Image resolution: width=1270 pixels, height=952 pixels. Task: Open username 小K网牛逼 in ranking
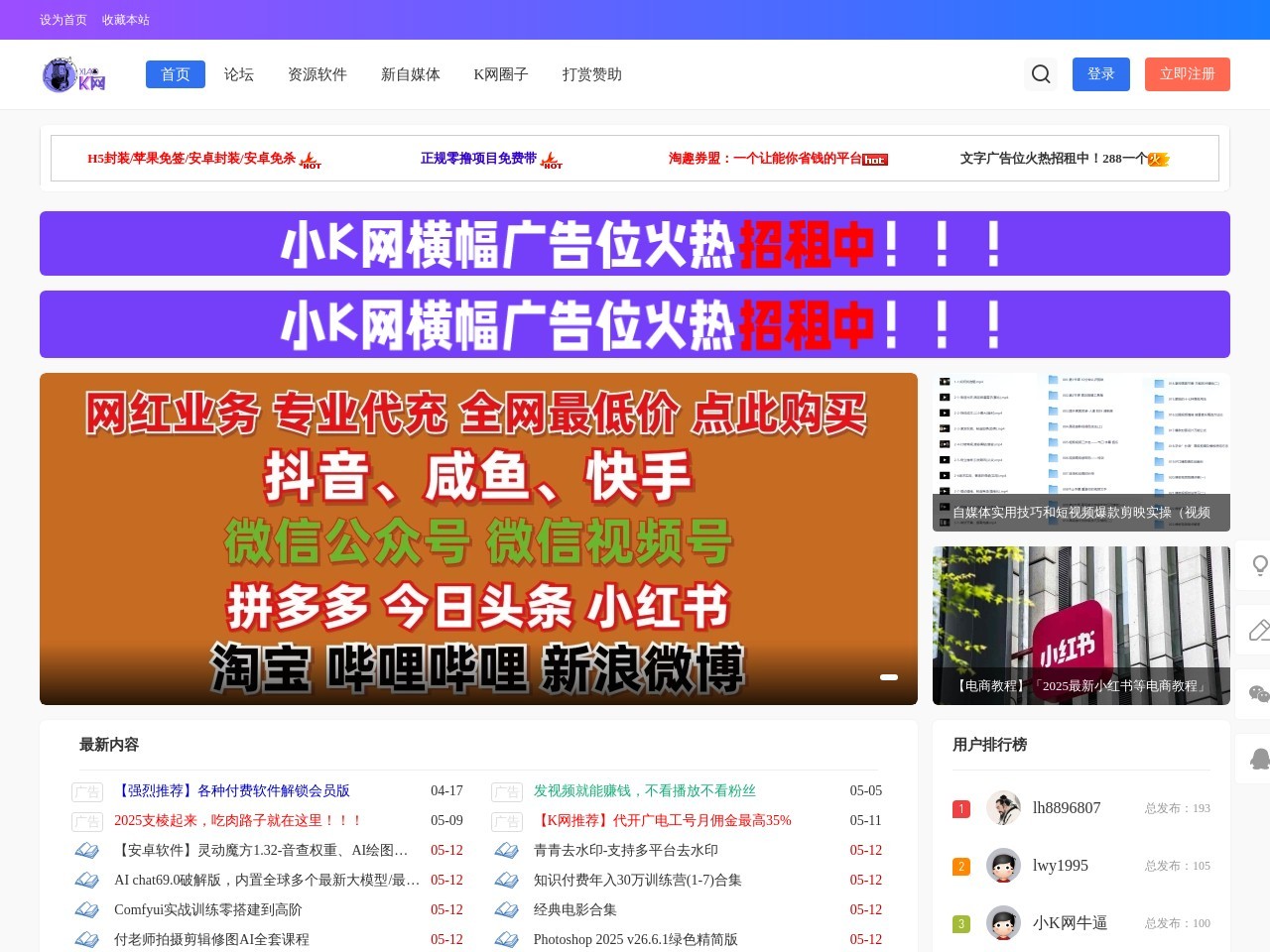(x=1071, y=923)
